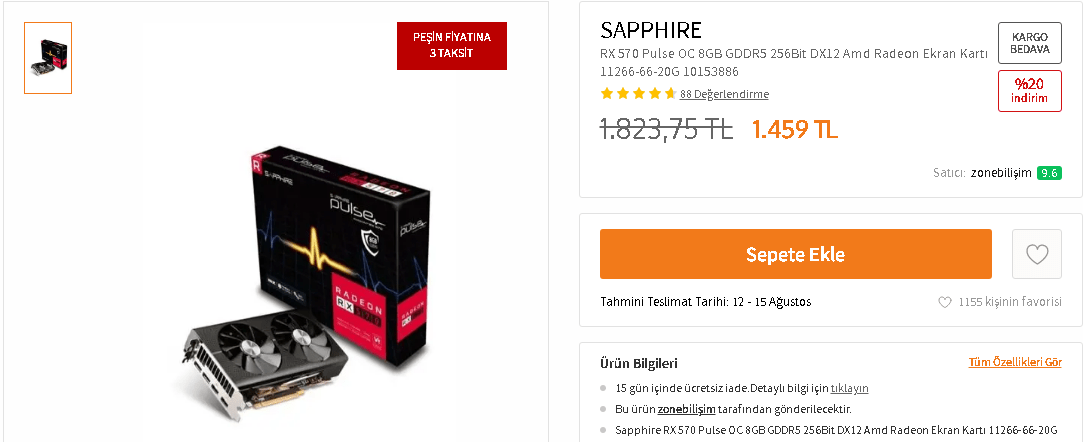Click the star rating icons

coord(638,94)
